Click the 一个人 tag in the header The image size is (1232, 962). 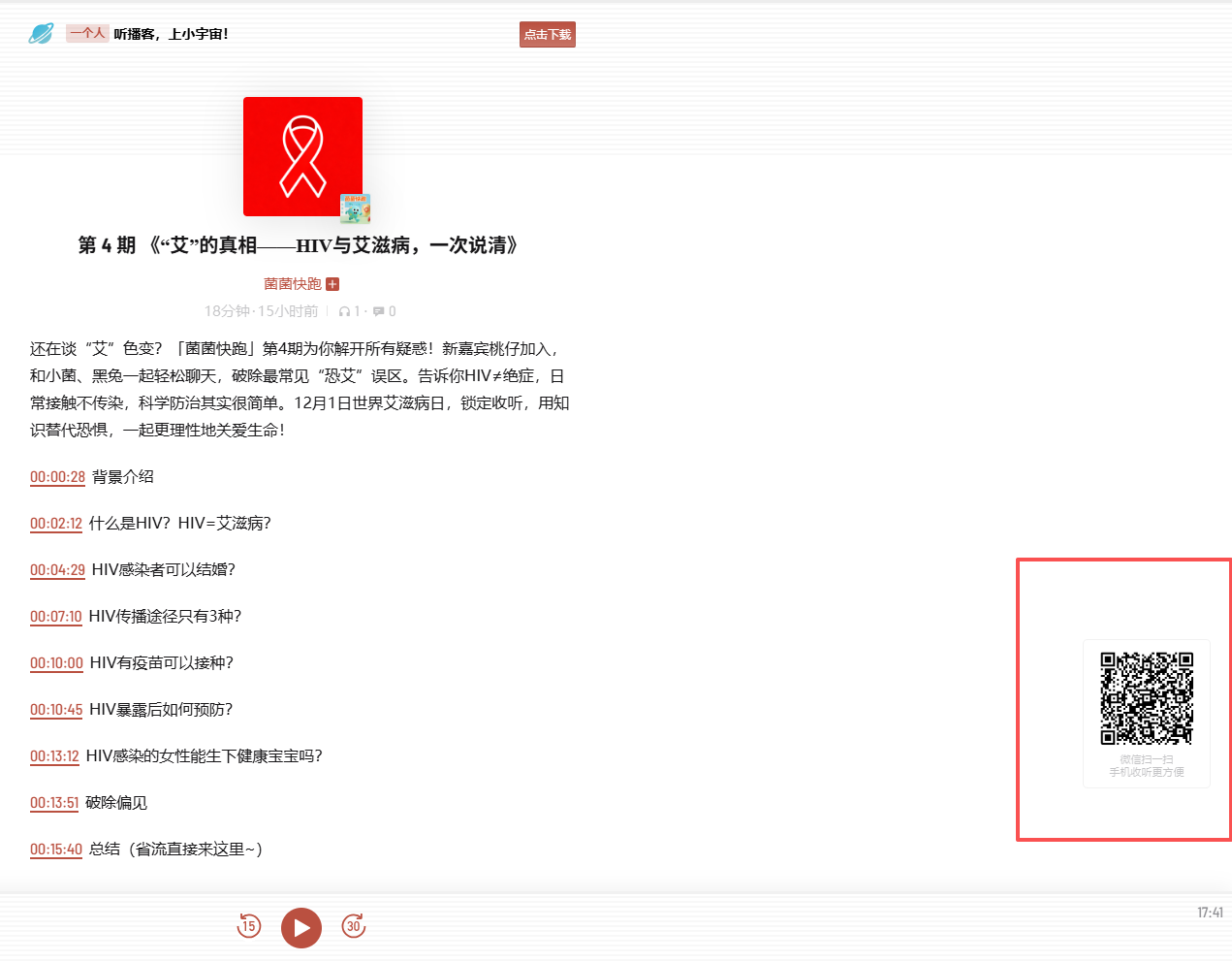[87, 33]
